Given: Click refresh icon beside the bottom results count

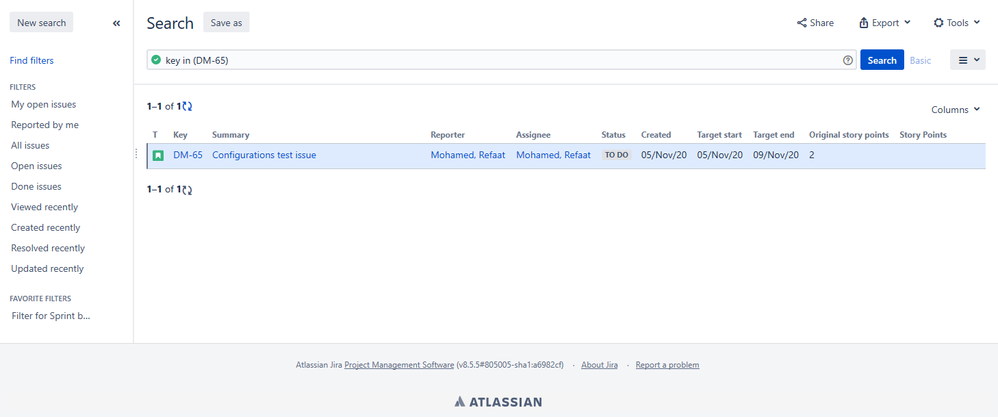Looking at the screenshot, I should (x=187, y=189).
